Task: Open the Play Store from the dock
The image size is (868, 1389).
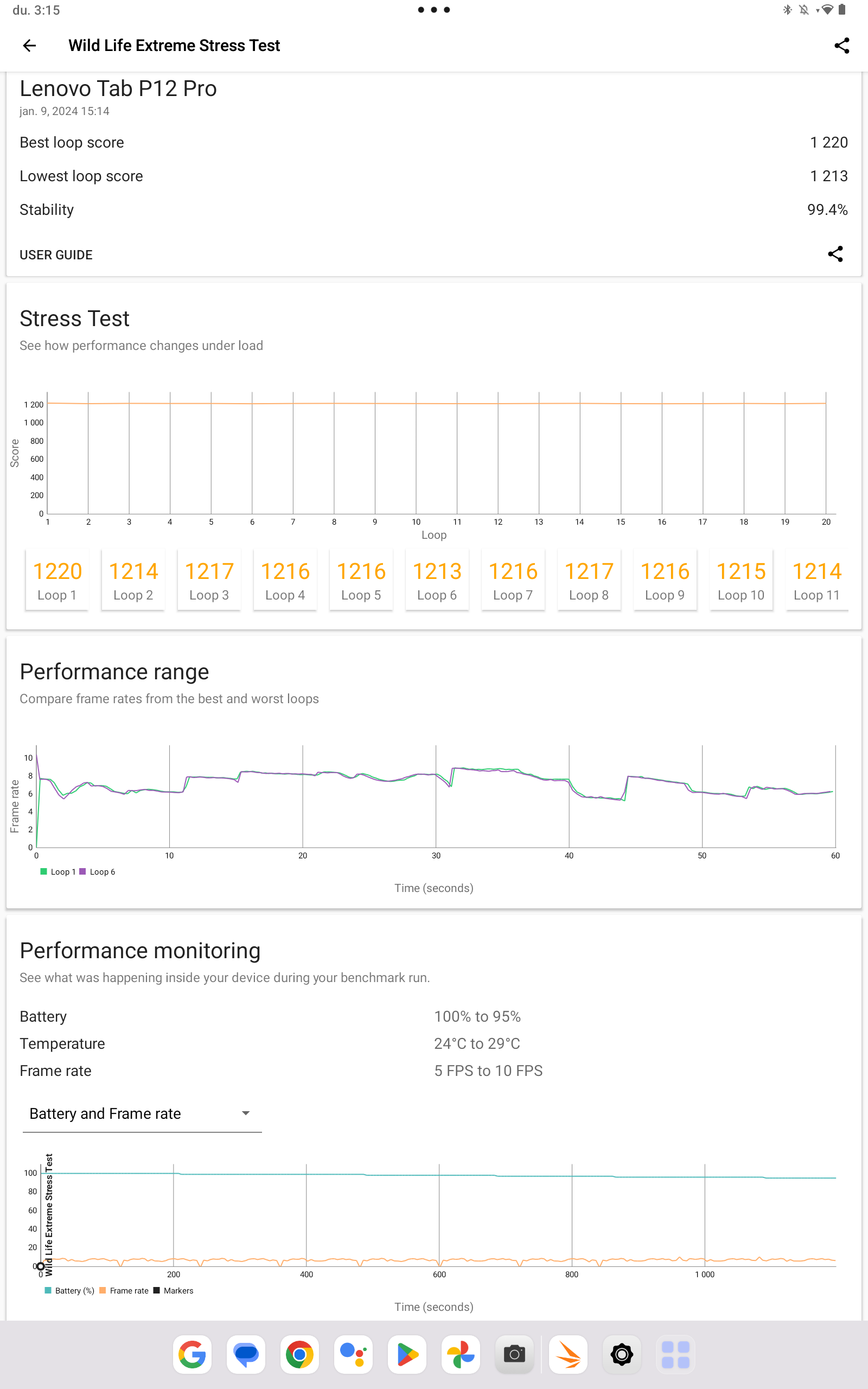Action: click(407, 1355)
